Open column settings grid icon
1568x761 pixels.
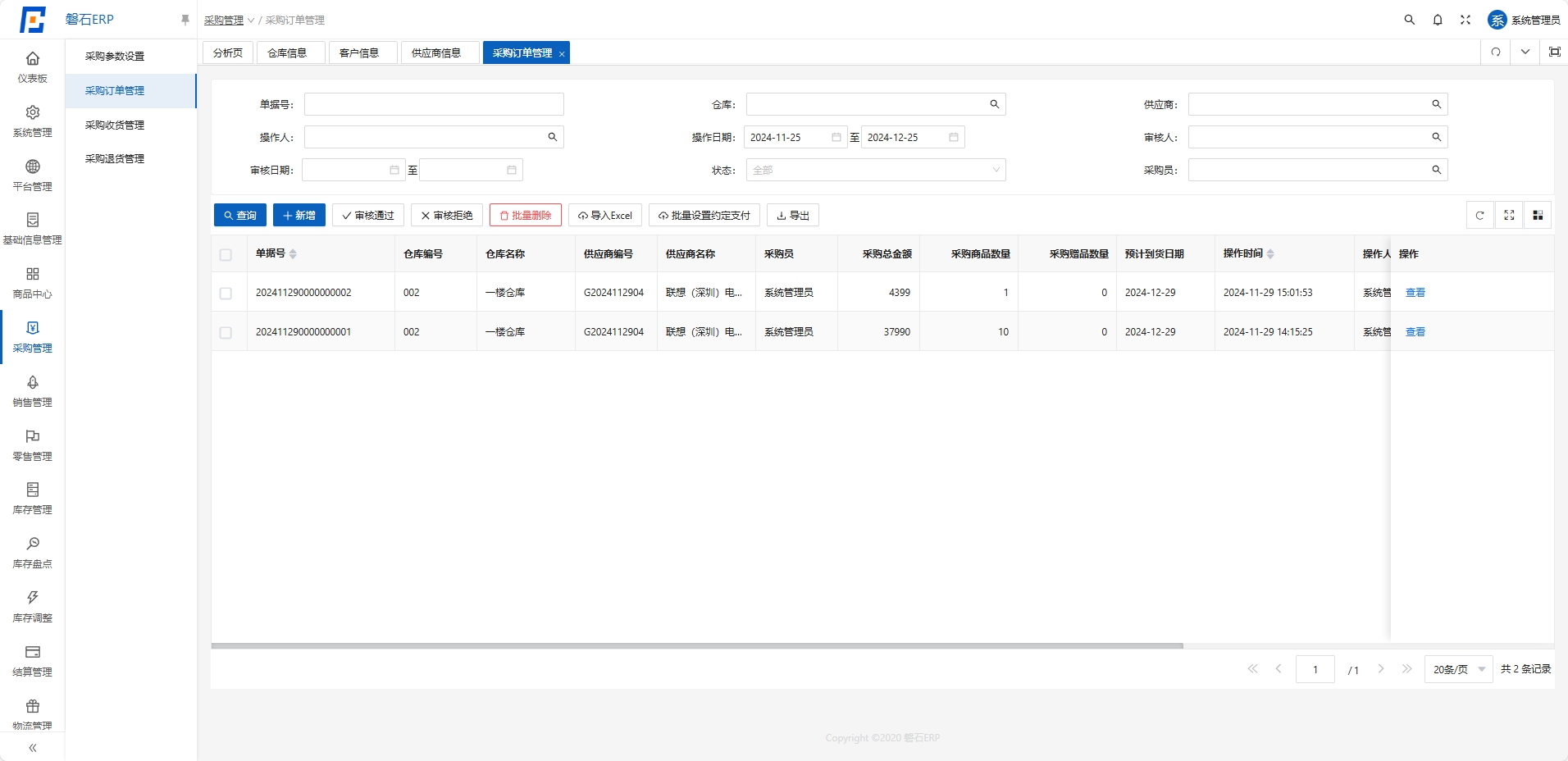click(1538, 216)
